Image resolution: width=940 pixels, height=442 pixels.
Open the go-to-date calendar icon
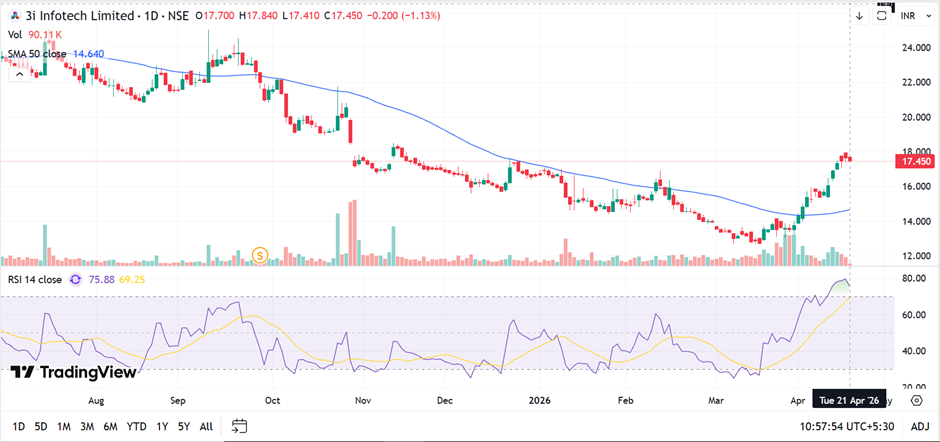(239, 426)
